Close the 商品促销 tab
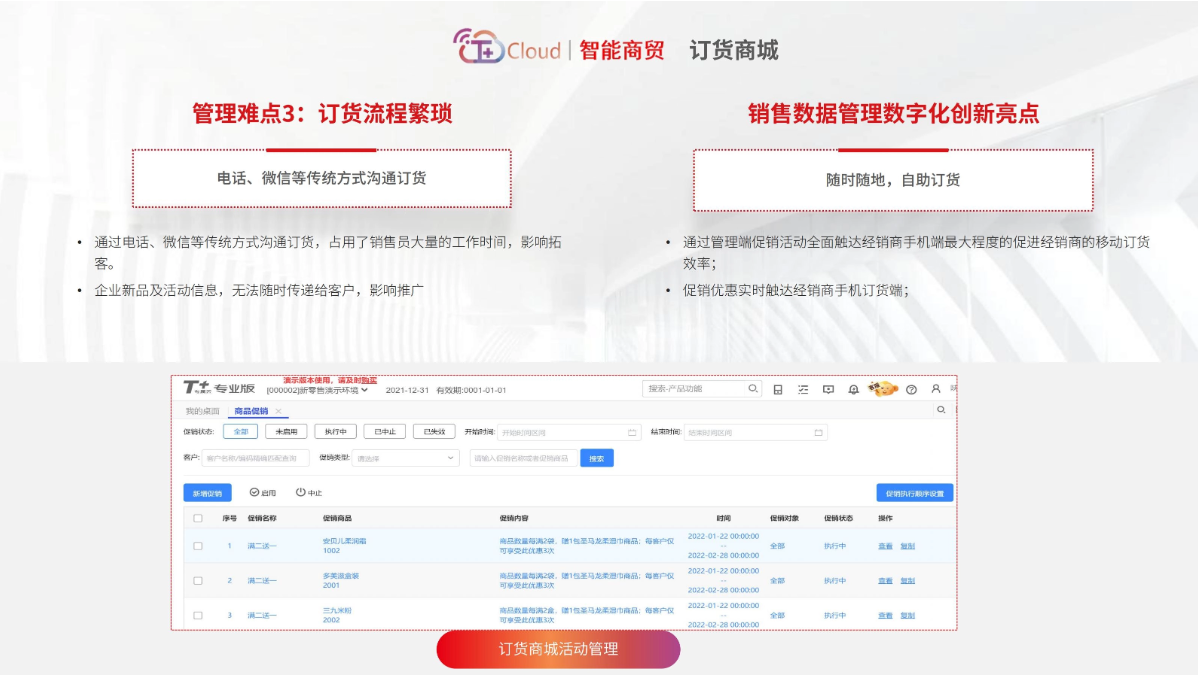 [x=278, y=411]
